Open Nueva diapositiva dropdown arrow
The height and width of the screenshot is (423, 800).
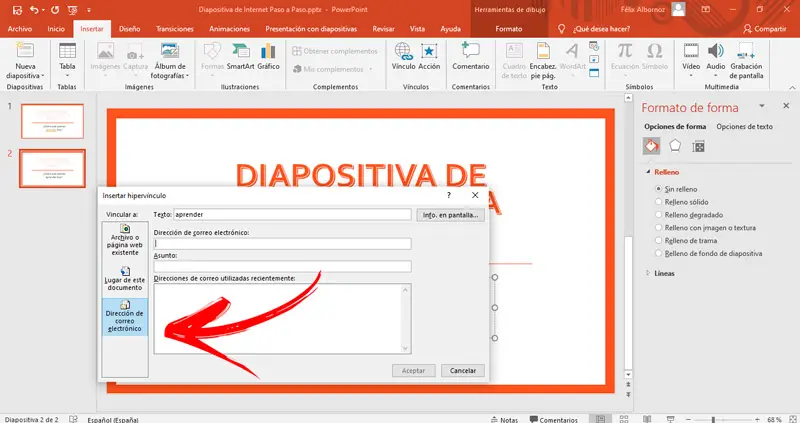click(43, 76)
